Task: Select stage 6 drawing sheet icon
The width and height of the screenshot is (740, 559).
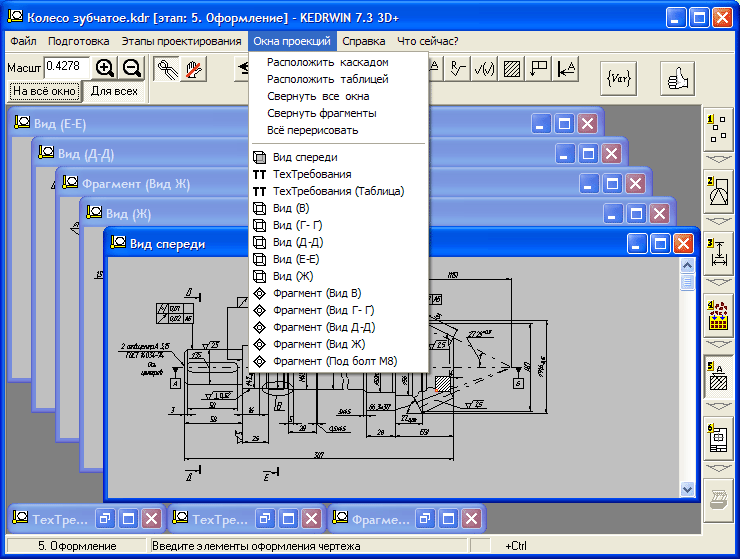Action: (717, 439)
